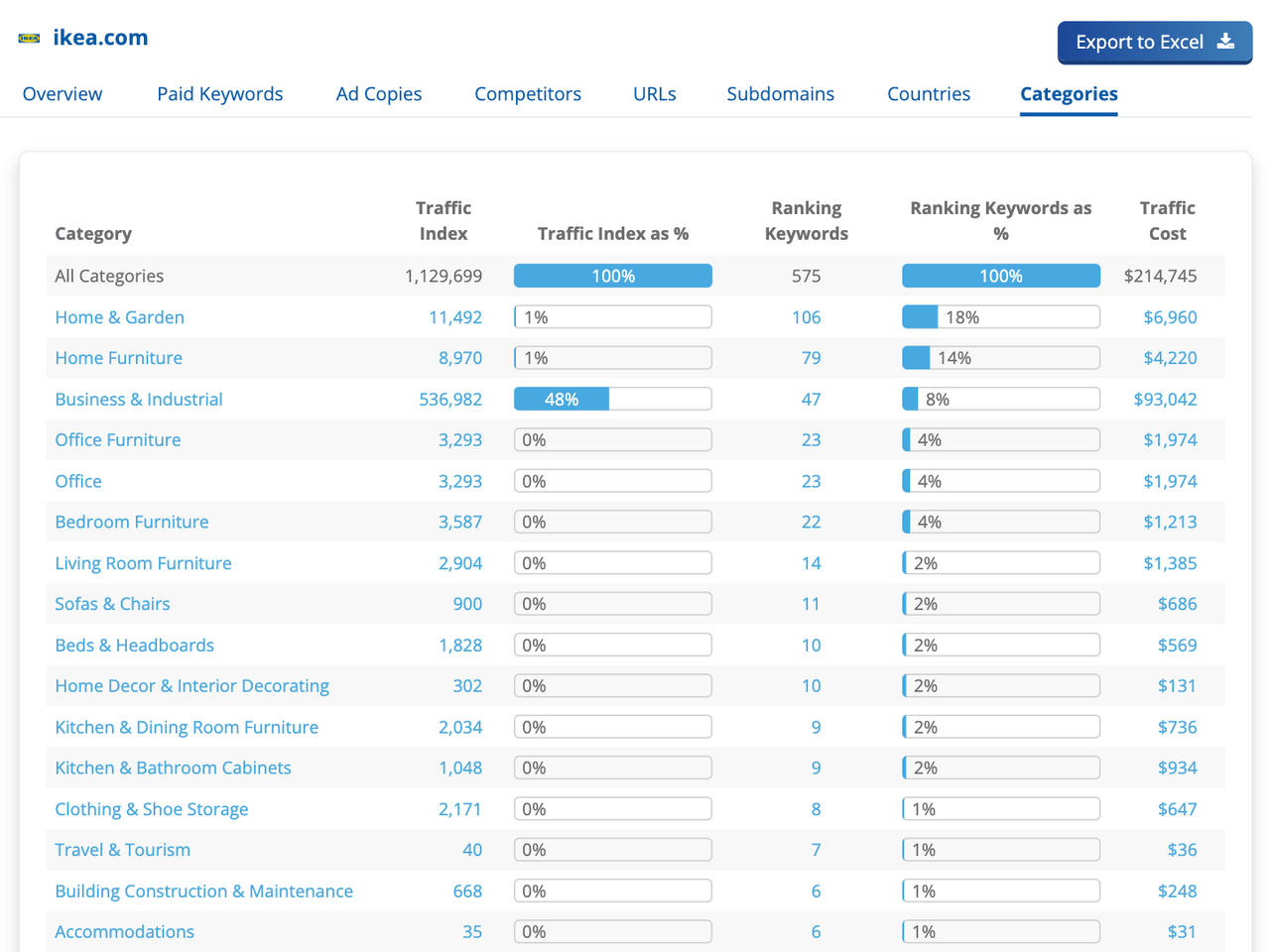1270x952 pixels.
Task: Click Home & Garden 18% keywords bar
Action: 1001,317
